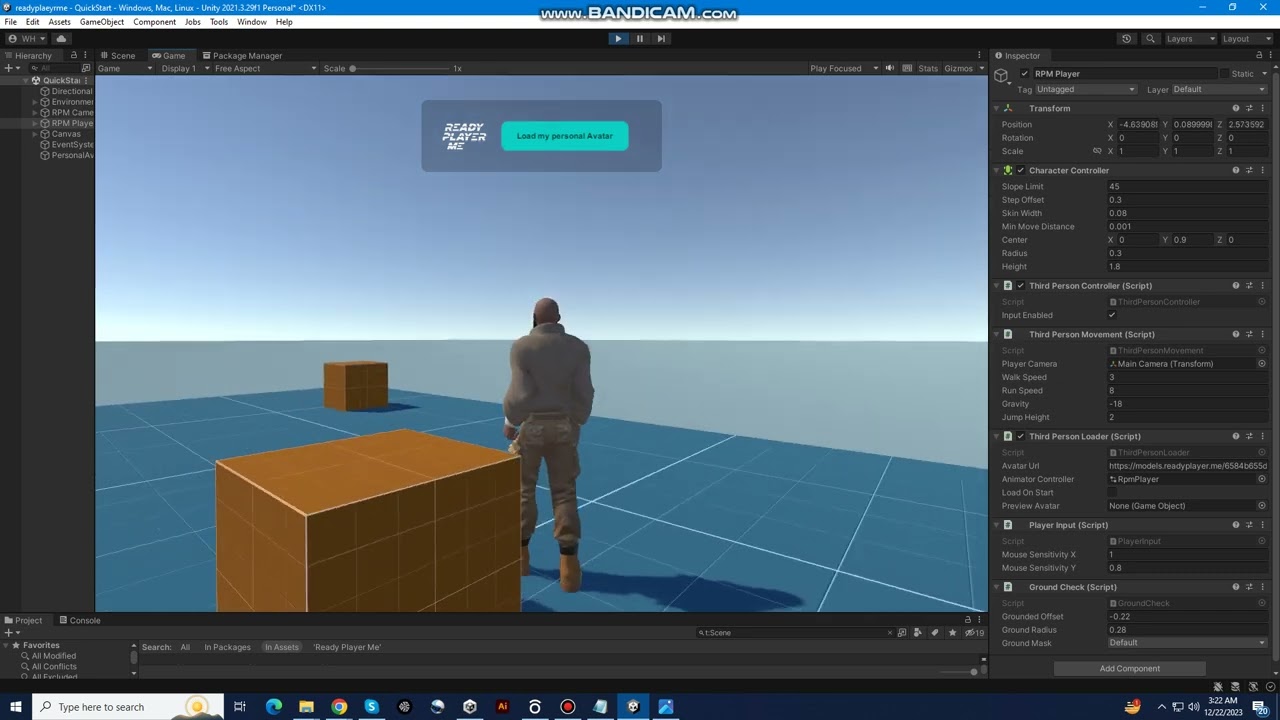1280x720 pixels.
Task: Open the Adobe app in the taskbar
Action: [x=502, y=707]
